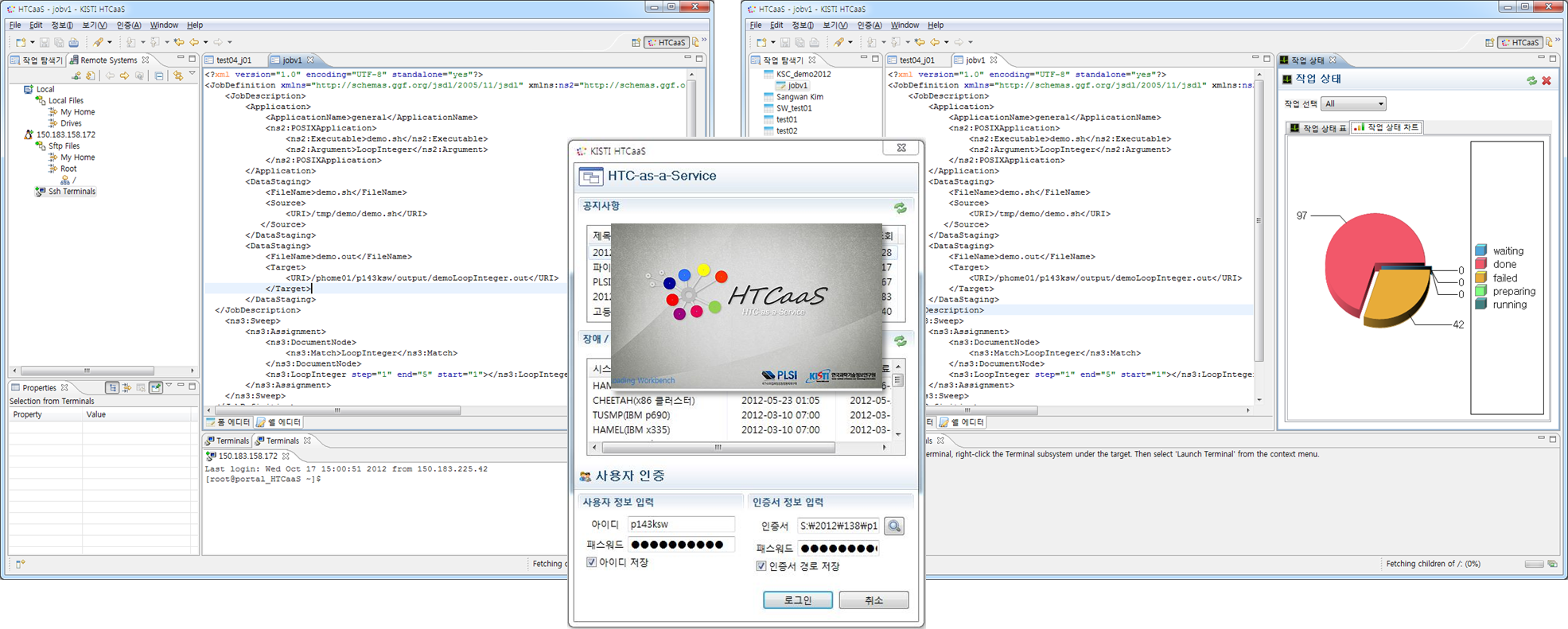This screenshot has height=629, width=1568.
Task: Click the Back arrow in left window toolbar
Action: 194,42
